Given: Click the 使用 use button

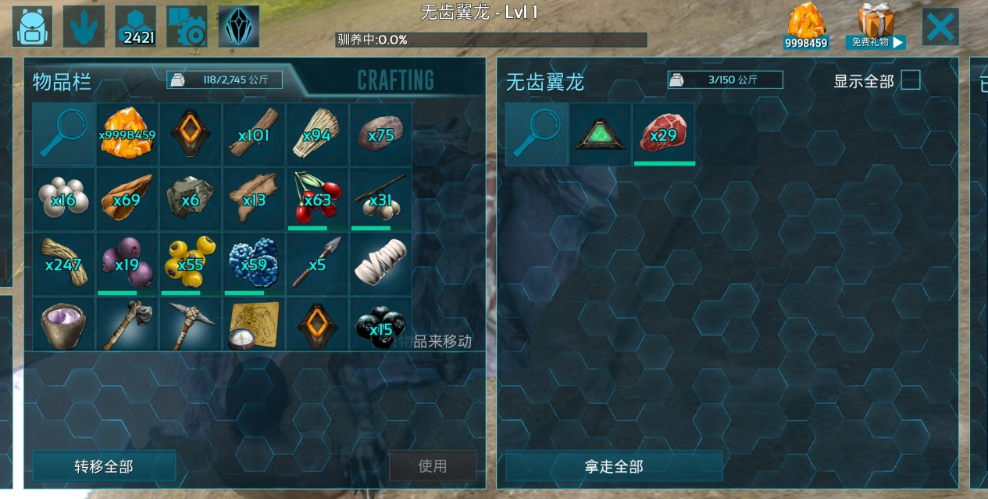Looking at the screenshot, I should pyautogui.click(x=432, y=466).
